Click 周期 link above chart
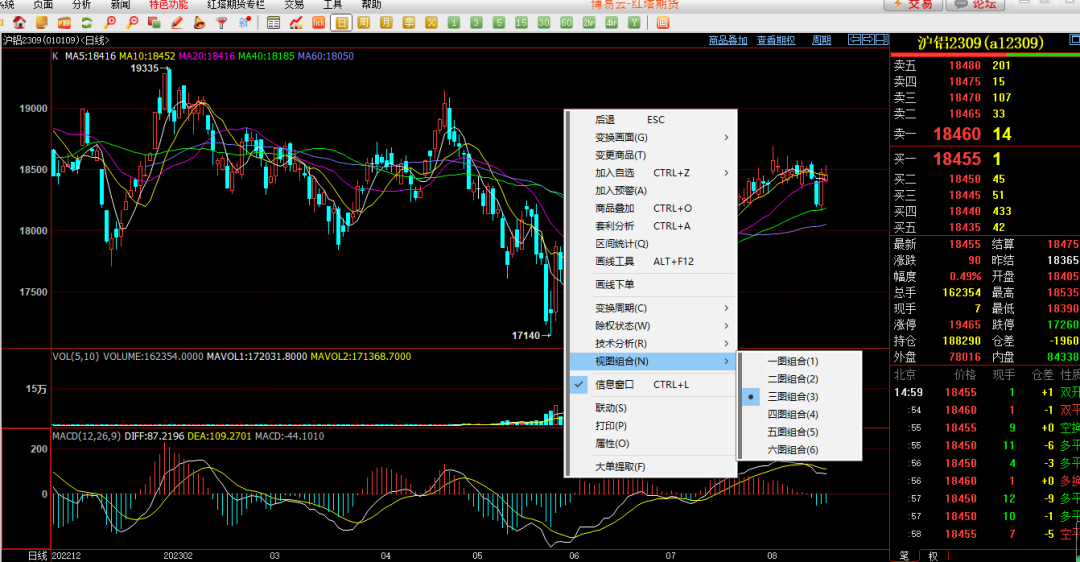The image size is (1080, 562). [x=821, y=41]
